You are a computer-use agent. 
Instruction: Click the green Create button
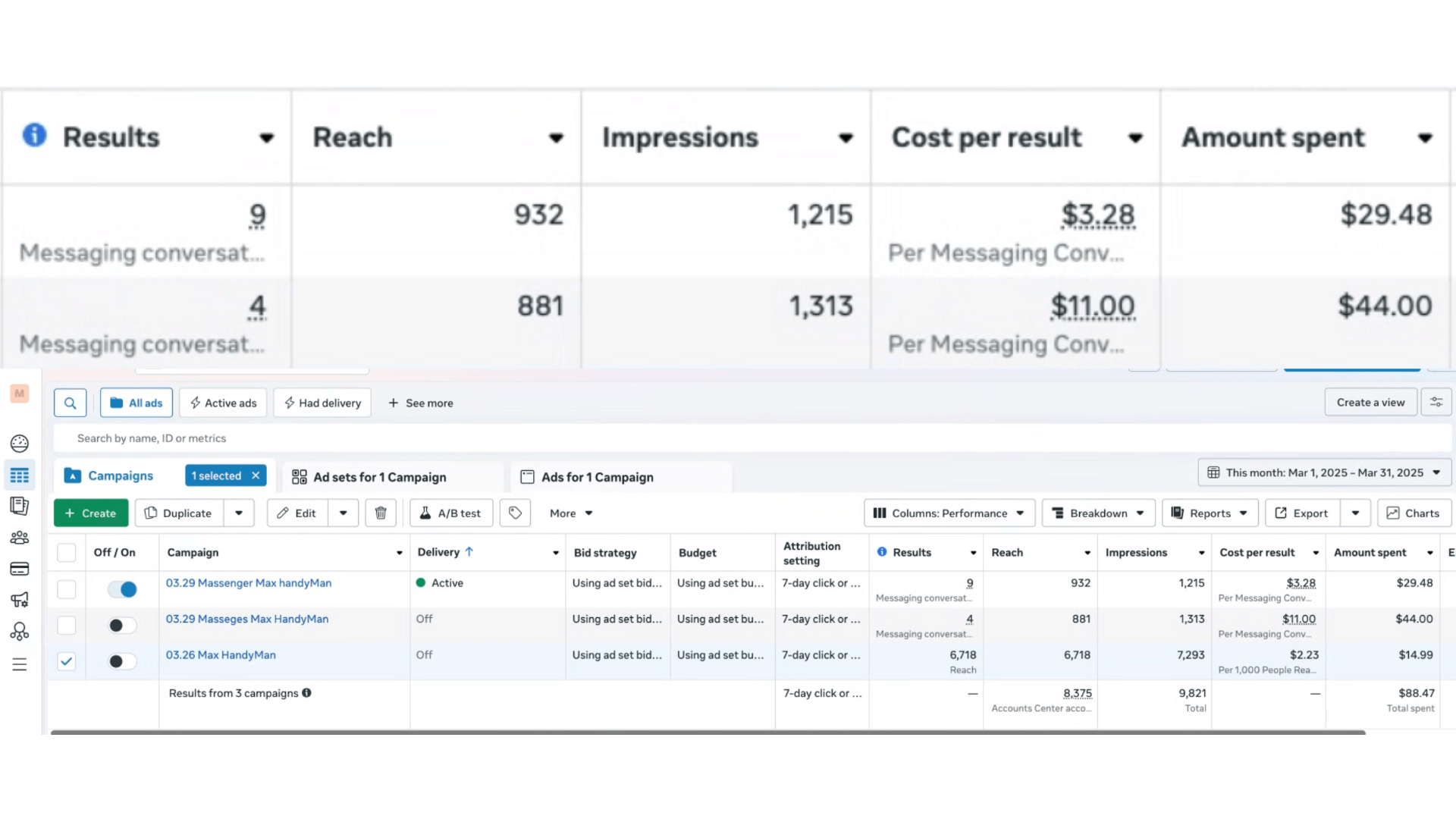tap(91, 513)
